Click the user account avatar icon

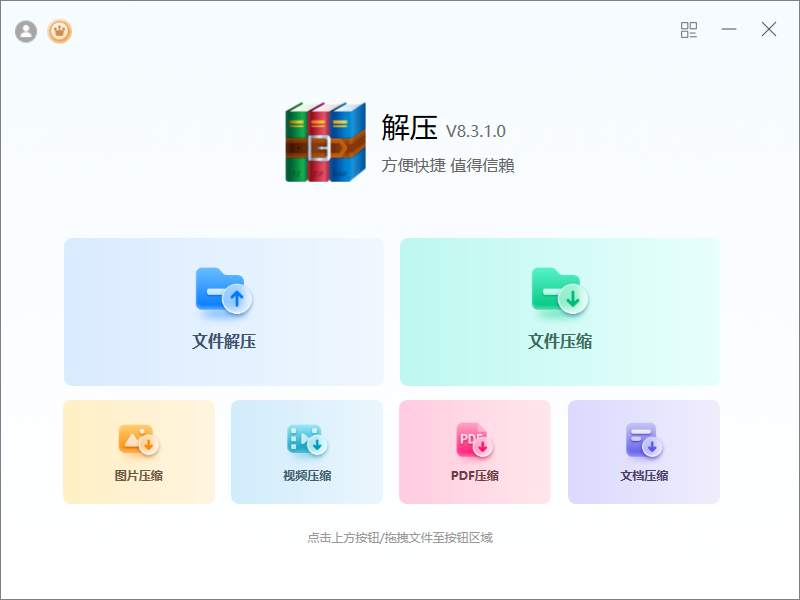pyautogui.click(x=26, y=32)
